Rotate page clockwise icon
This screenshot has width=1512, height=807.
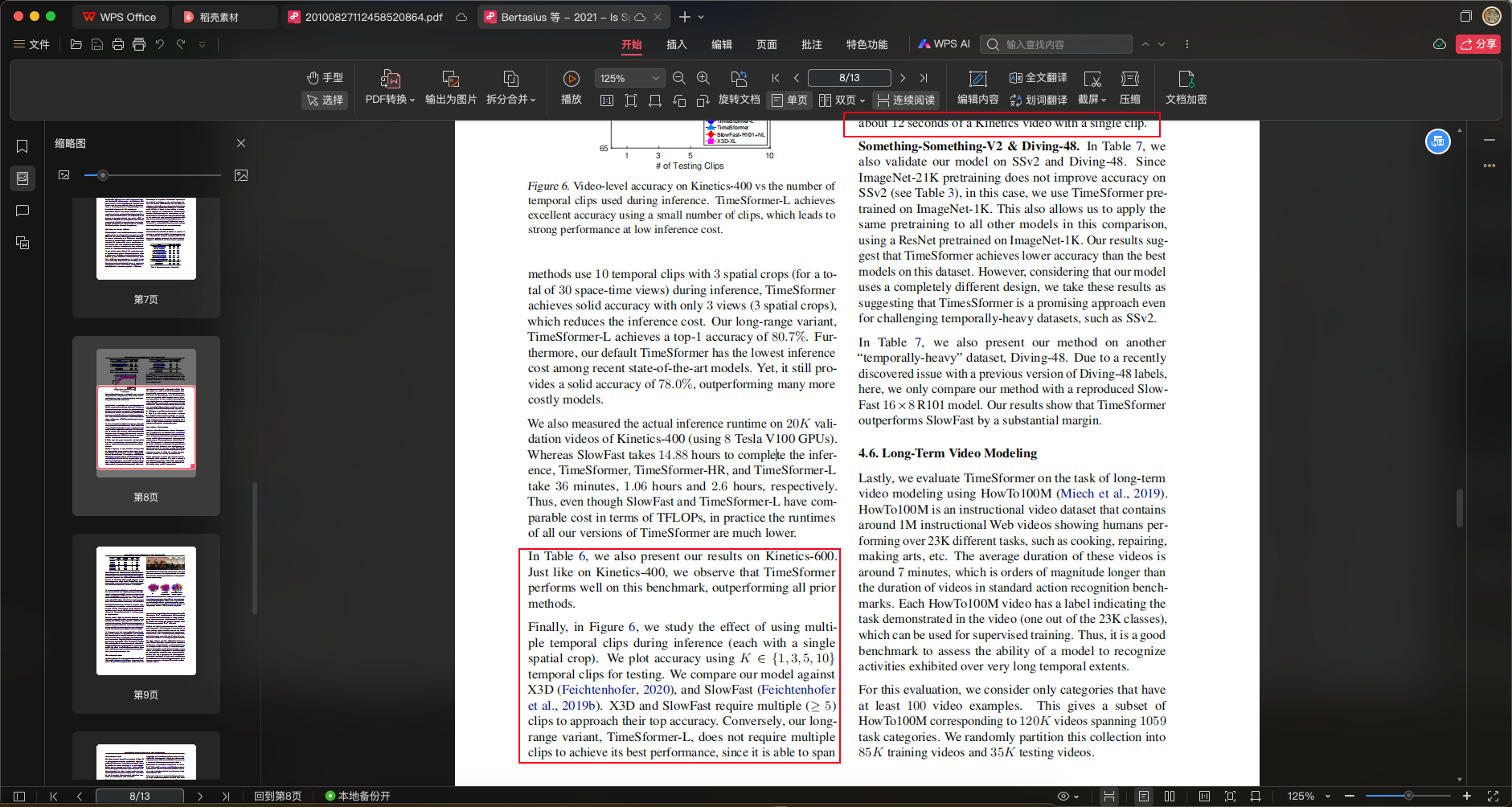(703, 100)
